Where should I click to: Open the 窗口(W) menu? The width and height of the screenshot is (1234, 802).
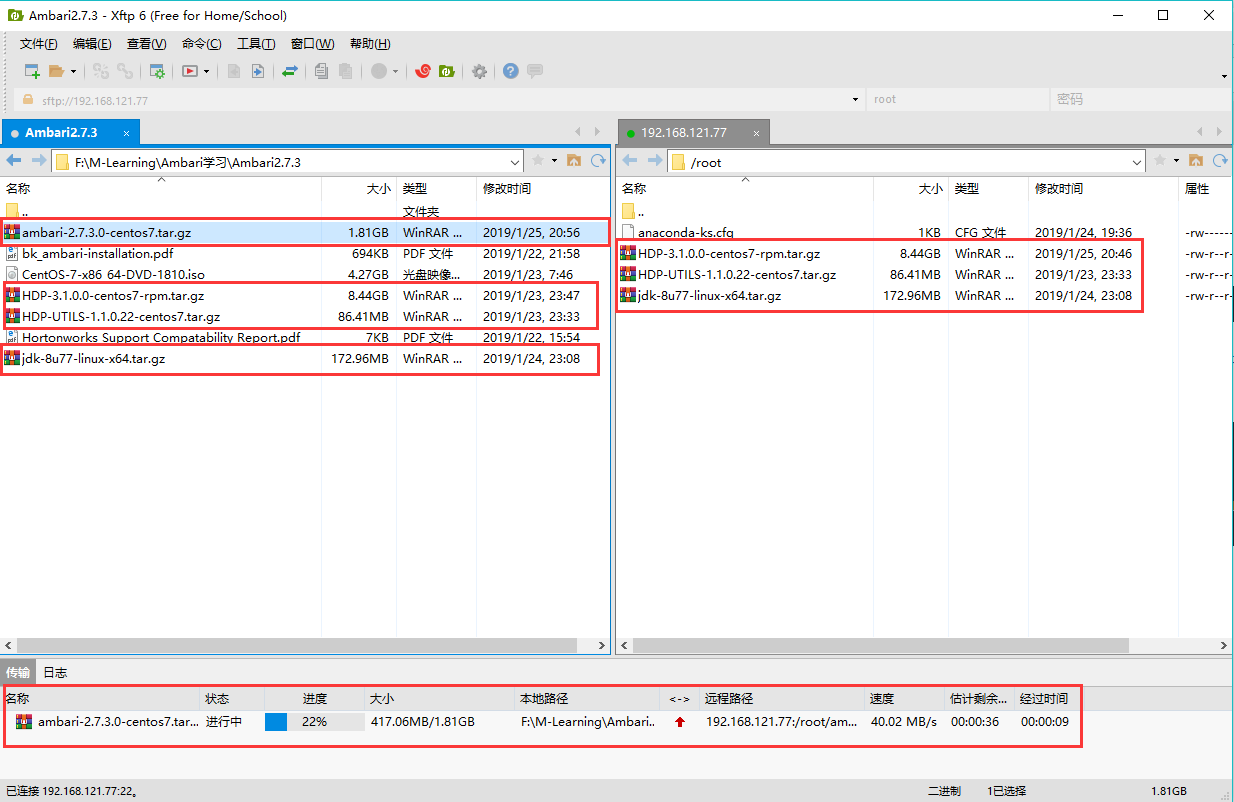pos(312,44)
